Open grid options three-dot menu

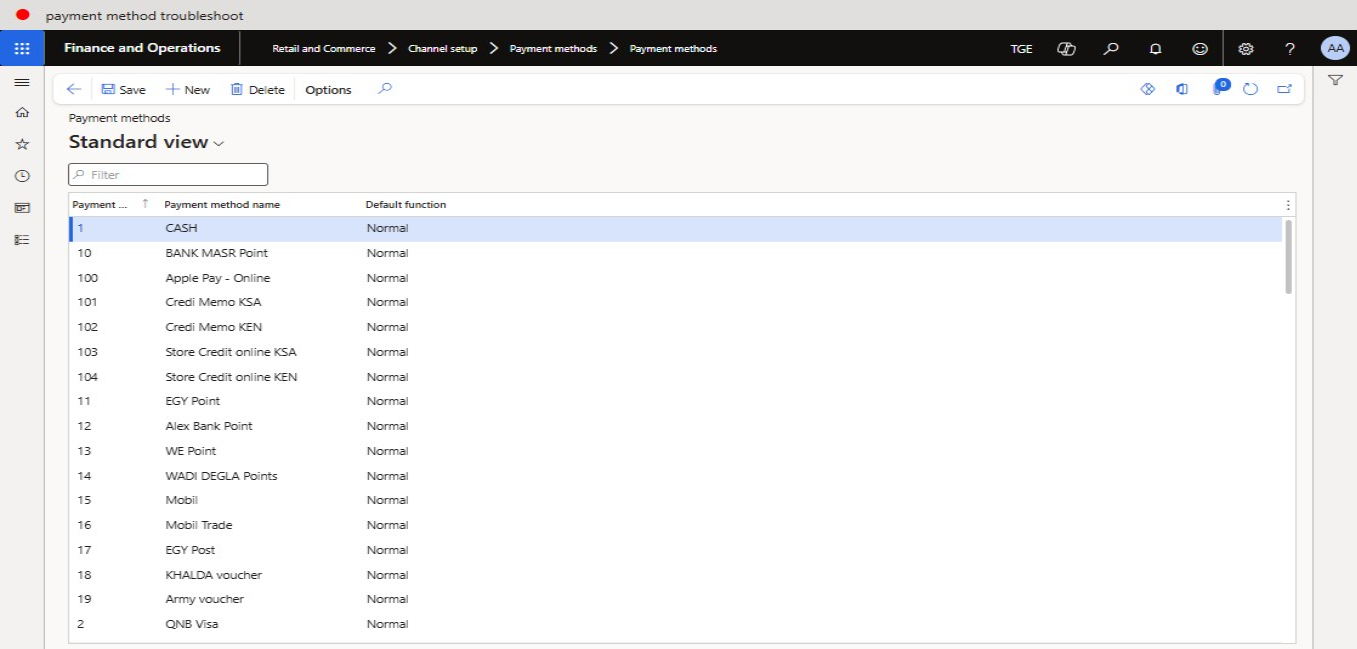click(1287, 205)
